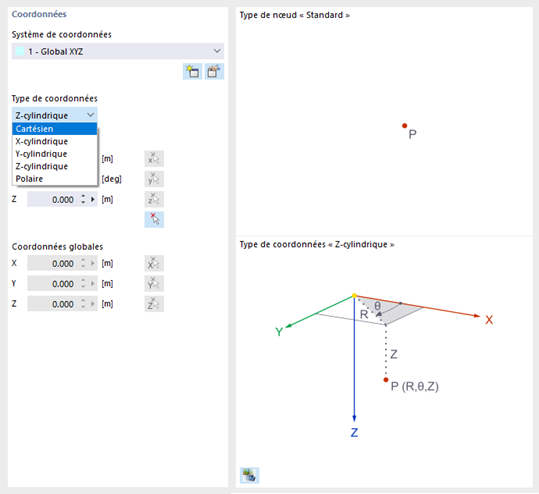The width and height of the screenshot is (539, 494).
Task: Click the pick Y coordinate icon beside [deg]
Action: (154, 179)
